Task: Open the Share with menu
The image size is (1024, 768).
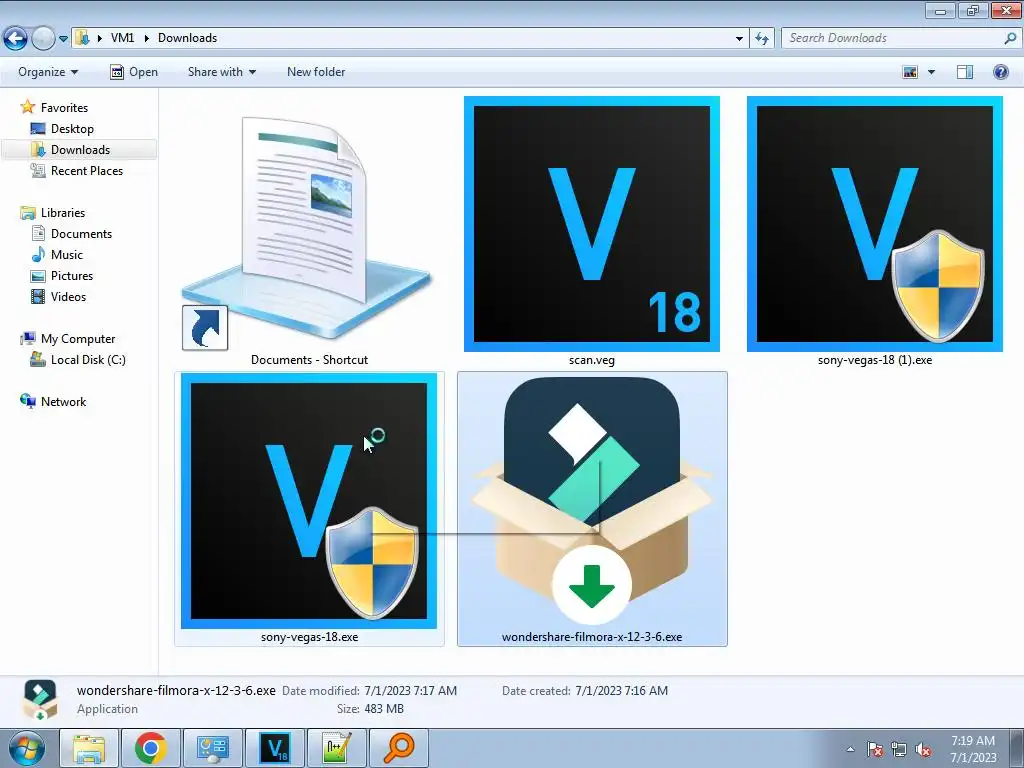Action: pyautogui.click(x=222, y=72)
